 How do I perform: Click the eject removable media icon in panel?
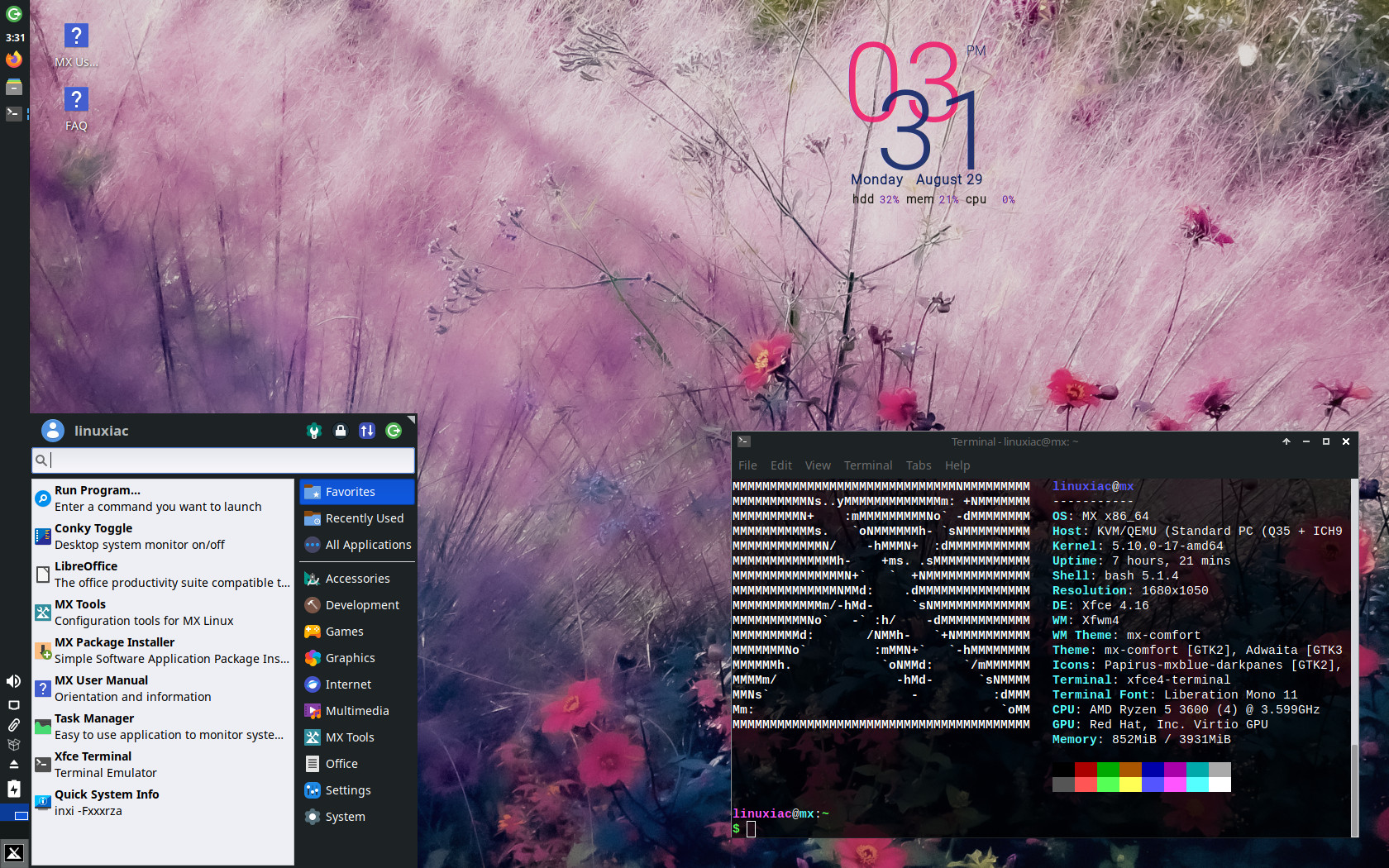(x=14, y=765)
